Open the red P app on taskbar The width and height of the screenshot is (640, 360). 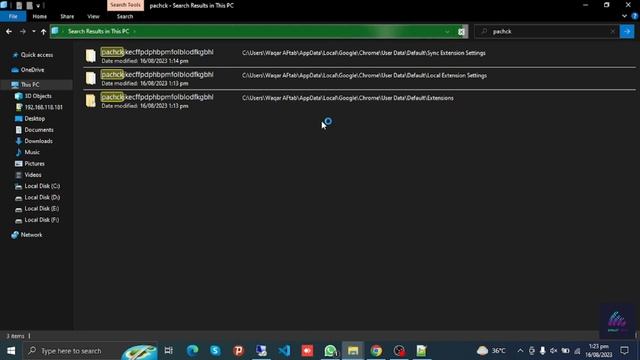[238, 351]
